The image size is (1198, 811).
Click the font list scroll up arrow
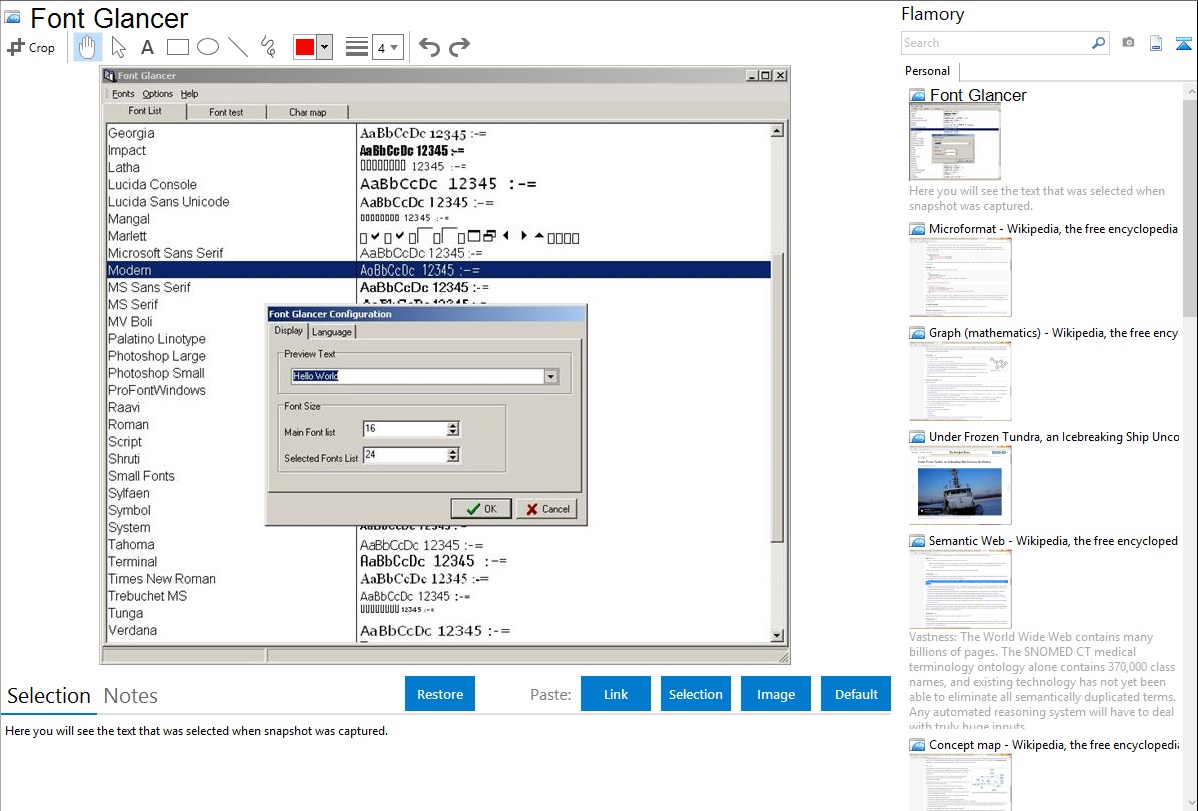coord(777,131)
